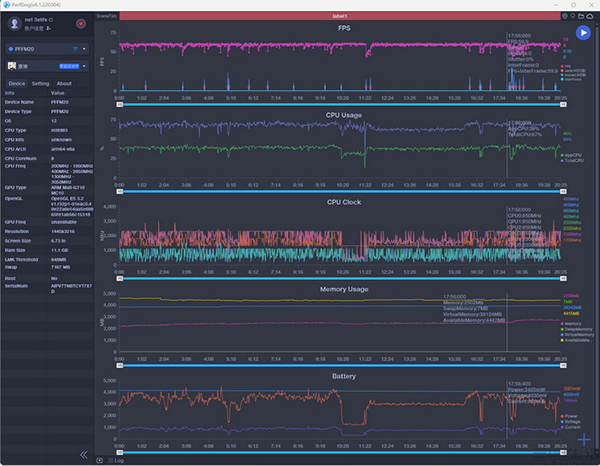Image resolution: width=600 pixels, height=466 pixels.
Task: Switch to the Setting tab
Action: (41, 83)
